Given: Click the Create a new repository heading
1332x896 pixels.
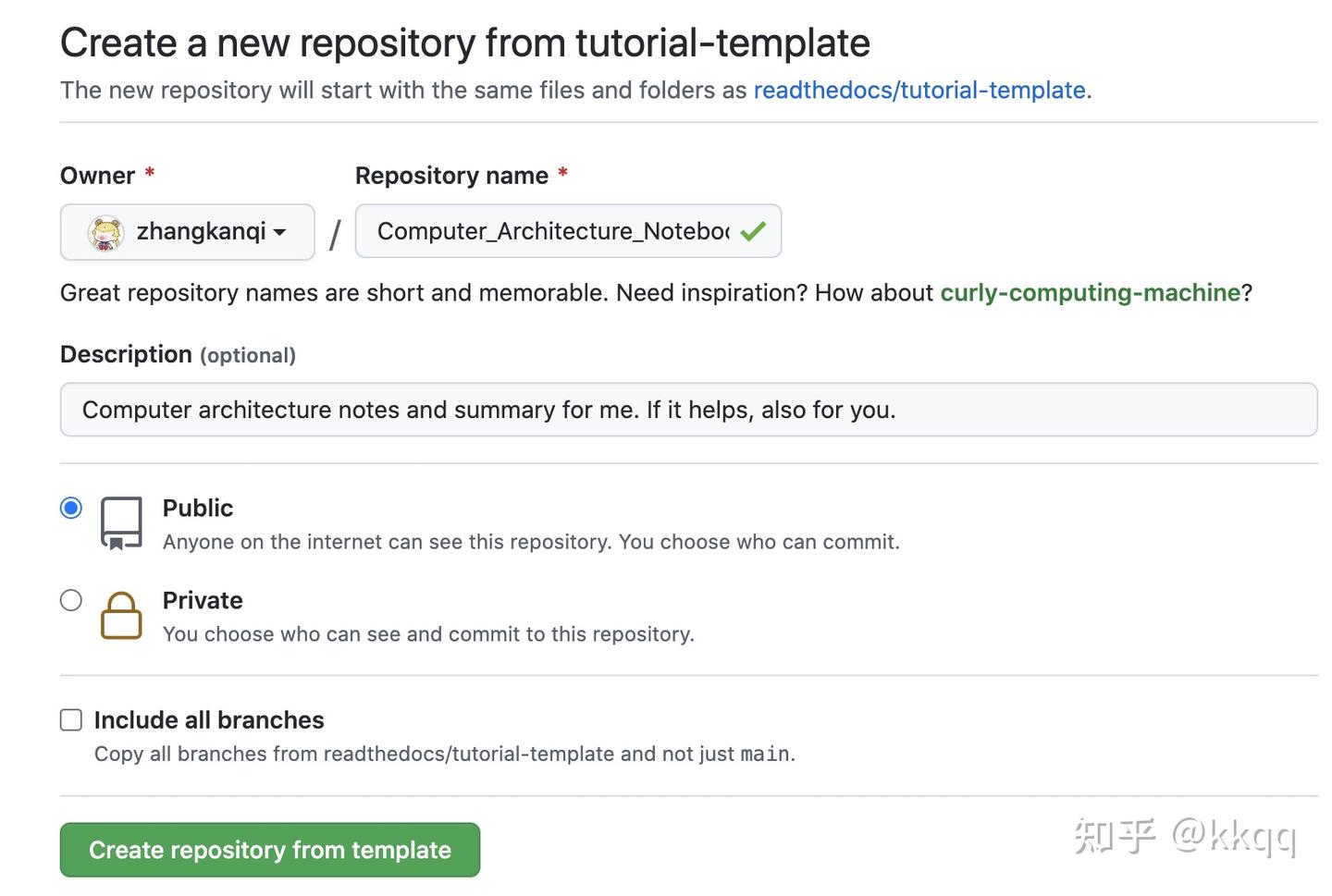Looking at the screenshot, I should [464, 42].
